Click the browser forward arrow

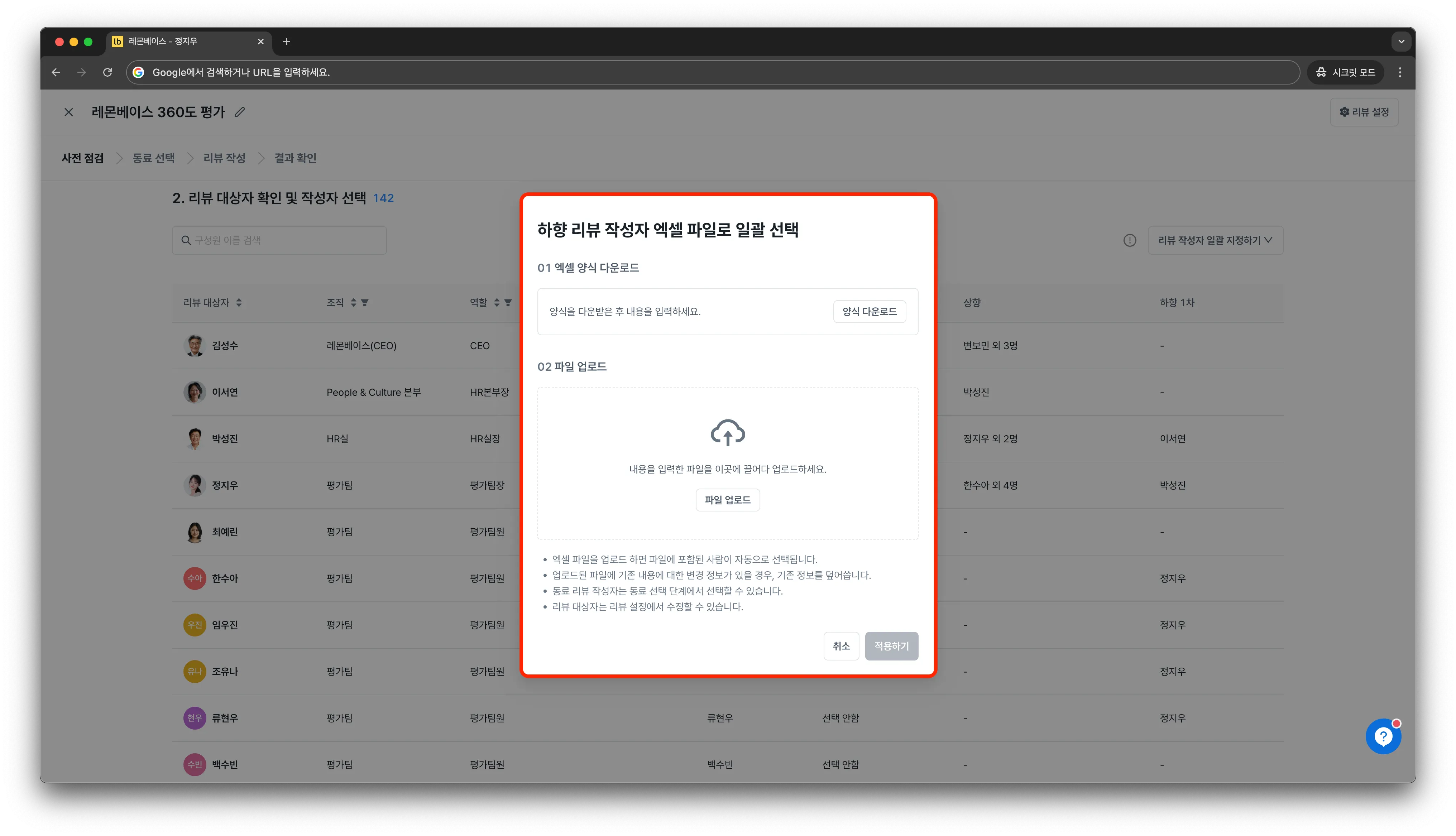82,72
